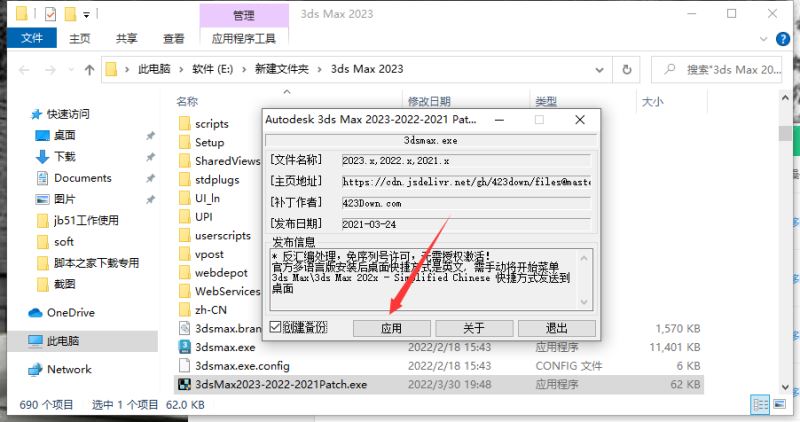
Task: Click the Forward navigation arrow
Action: [51, 70]
